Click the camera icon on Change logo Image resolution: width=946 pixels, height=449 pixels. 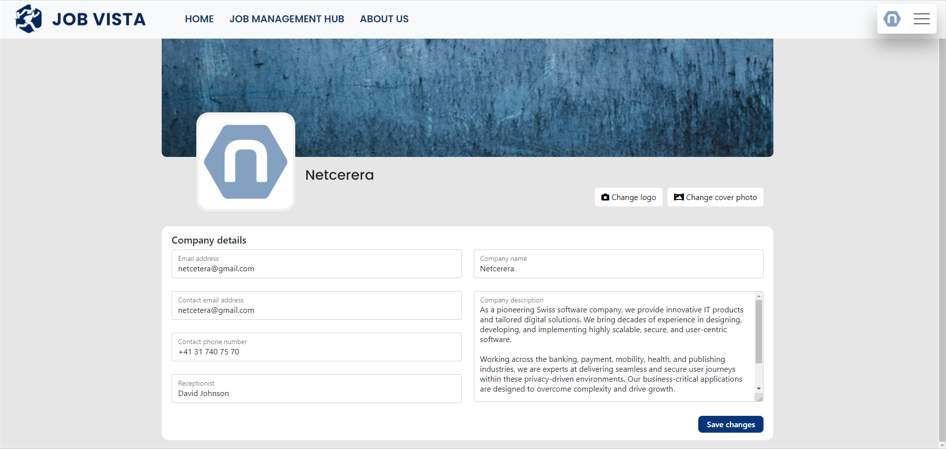pos(605,197)
